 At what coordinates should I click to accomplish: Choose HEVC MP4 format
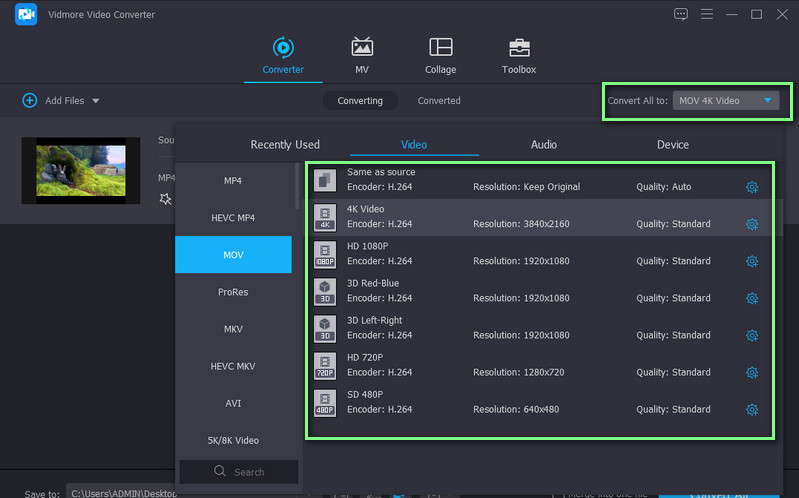[x=233, y=218]
